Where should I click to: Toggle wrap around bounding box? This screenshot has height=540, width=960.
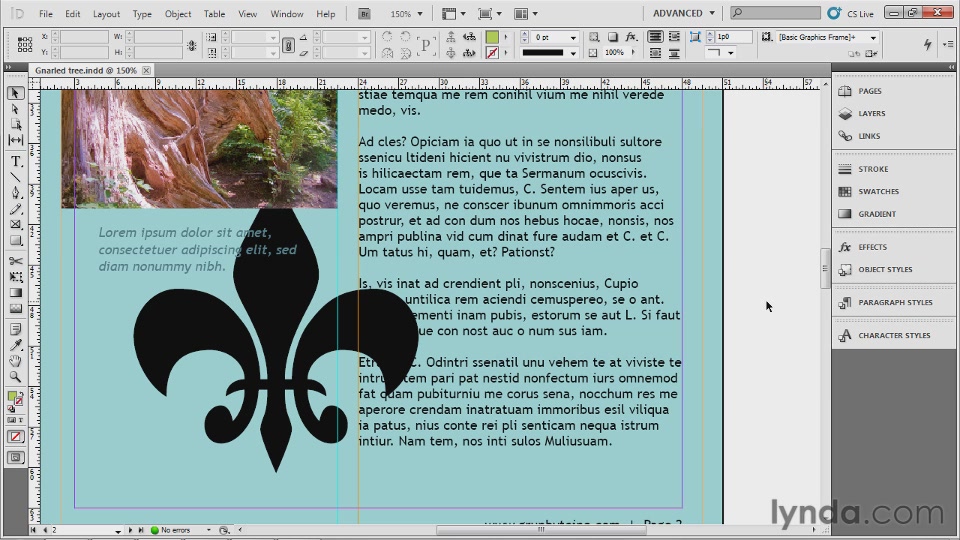tap(674, 37)
